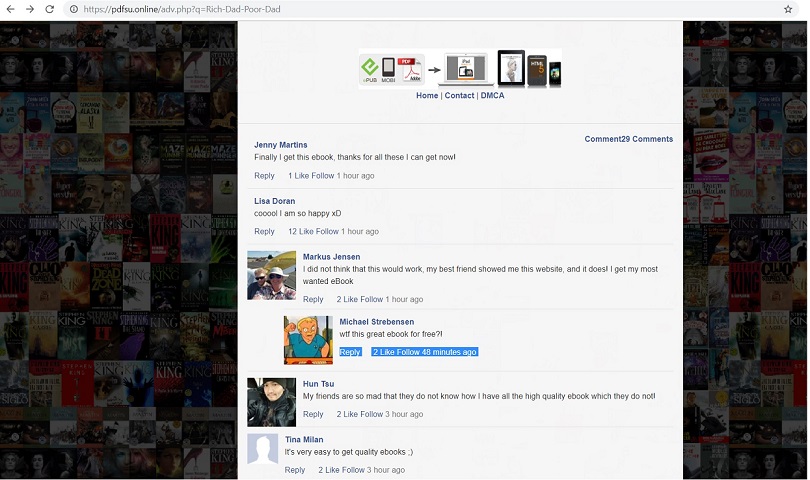
Task: Open the Contact link
Action: click(459, 96)
